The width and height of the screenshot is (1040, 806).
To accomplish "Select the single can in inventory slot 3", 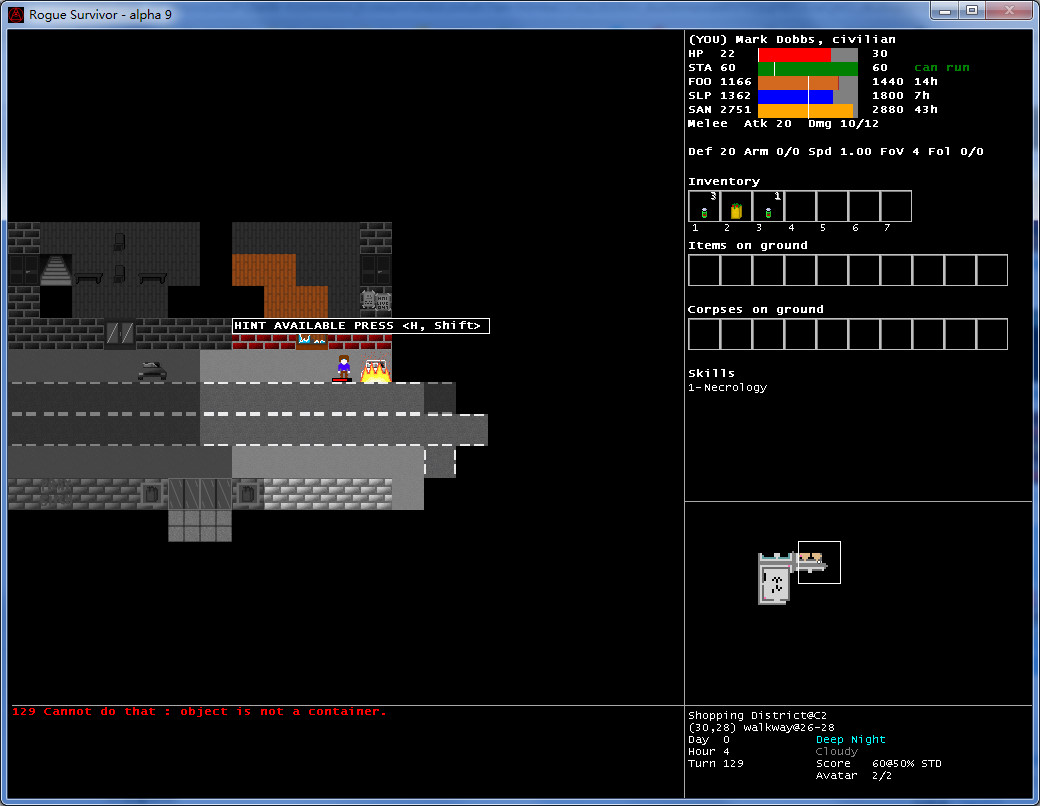I will tap(768, 206).
